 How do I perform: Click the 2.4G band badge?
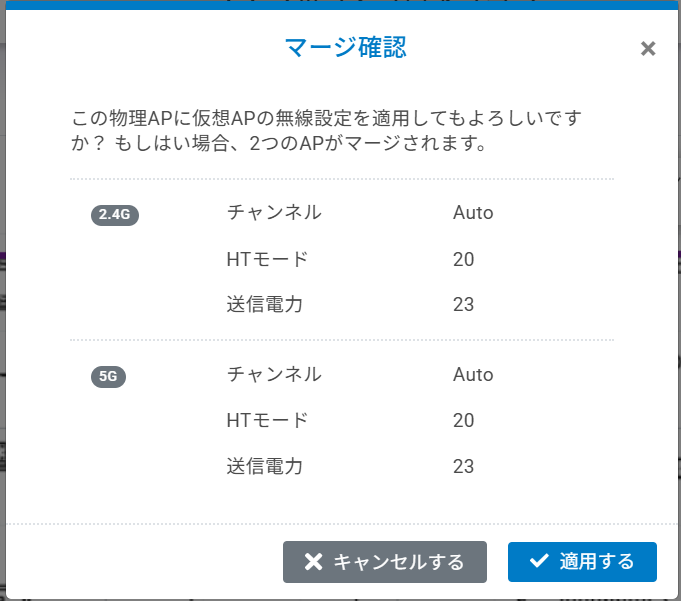pos(114,215)
